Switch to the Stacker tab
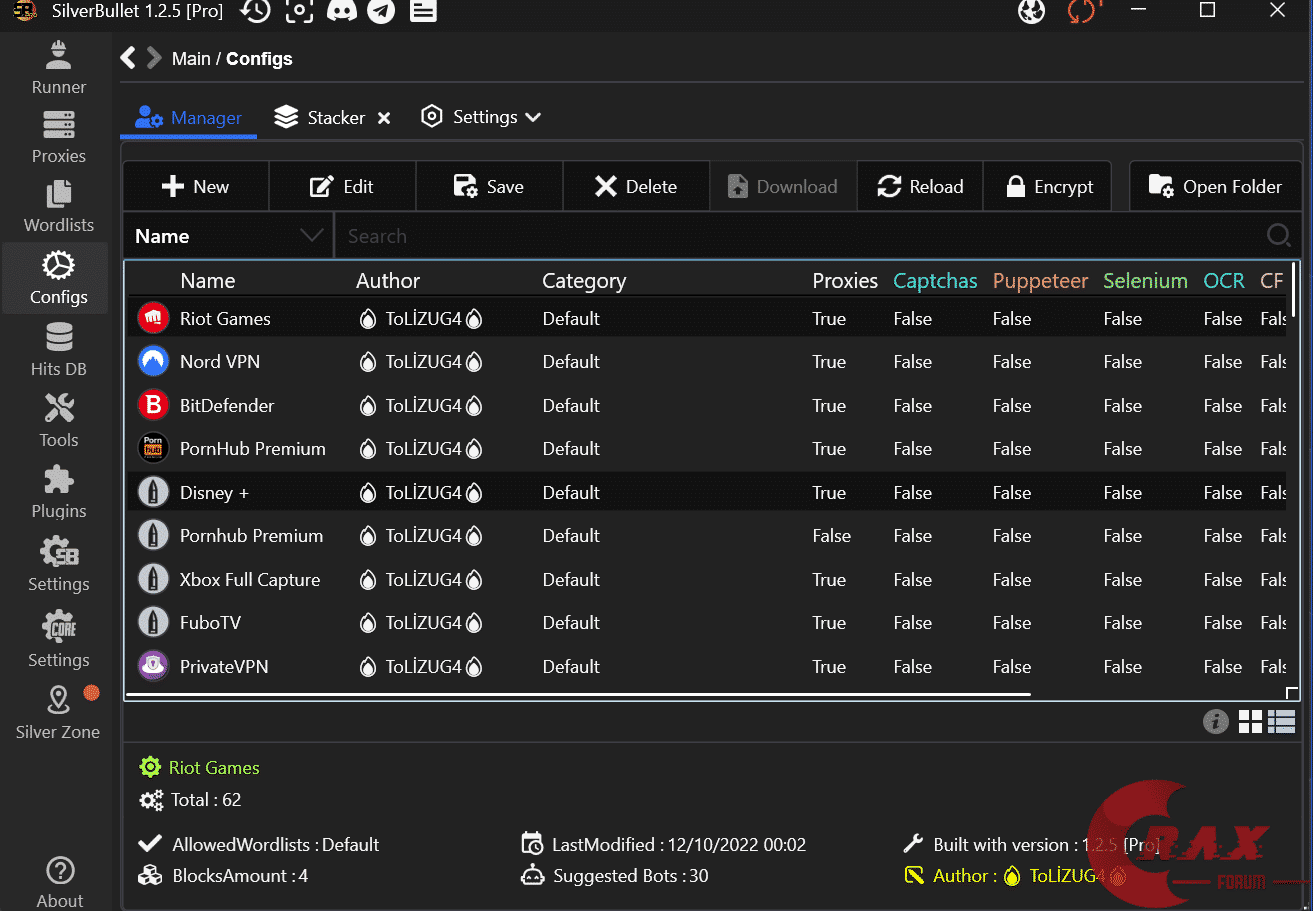Viewport: 1313px width, 911px height. pyautogui.click(x=335, y=118)
